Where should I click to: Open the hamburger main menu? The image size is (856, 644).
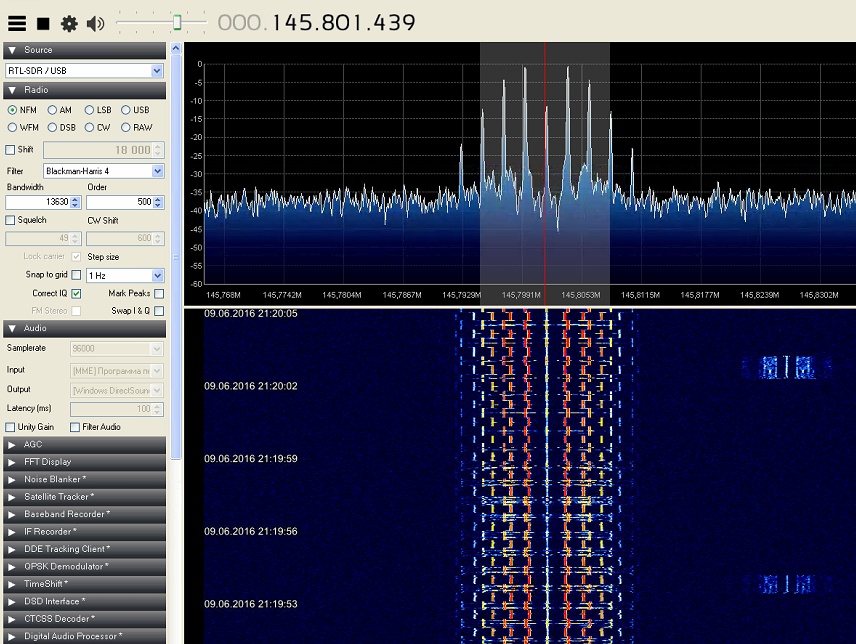click(x=17, y=23)
